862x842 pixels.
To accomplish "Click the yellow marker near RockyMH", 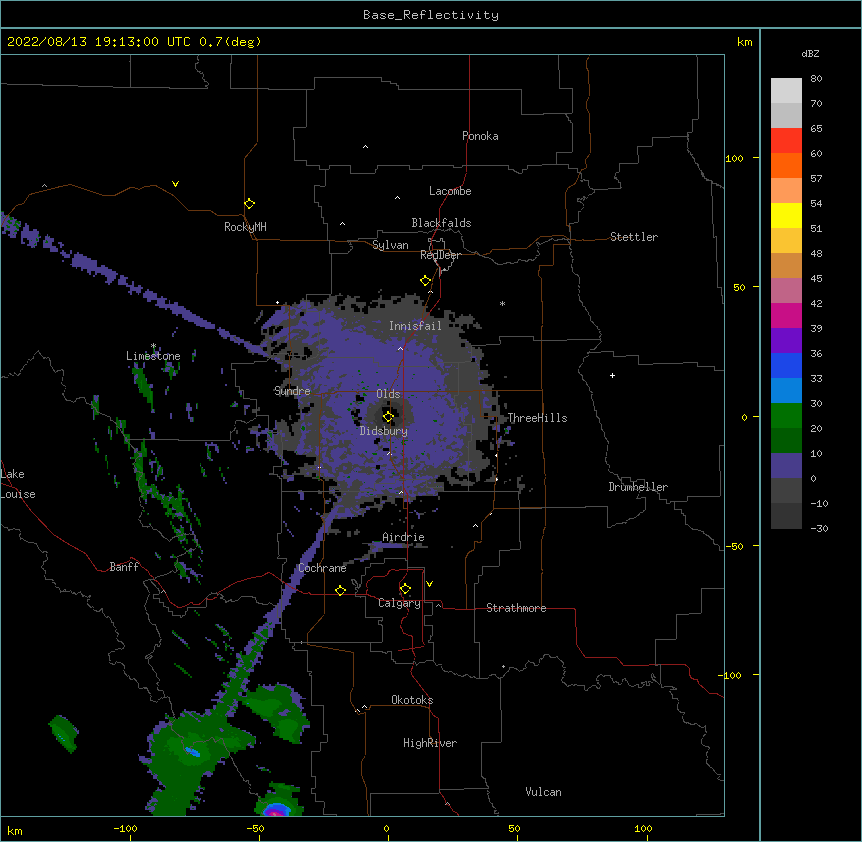I will click(x=249, y=204).
